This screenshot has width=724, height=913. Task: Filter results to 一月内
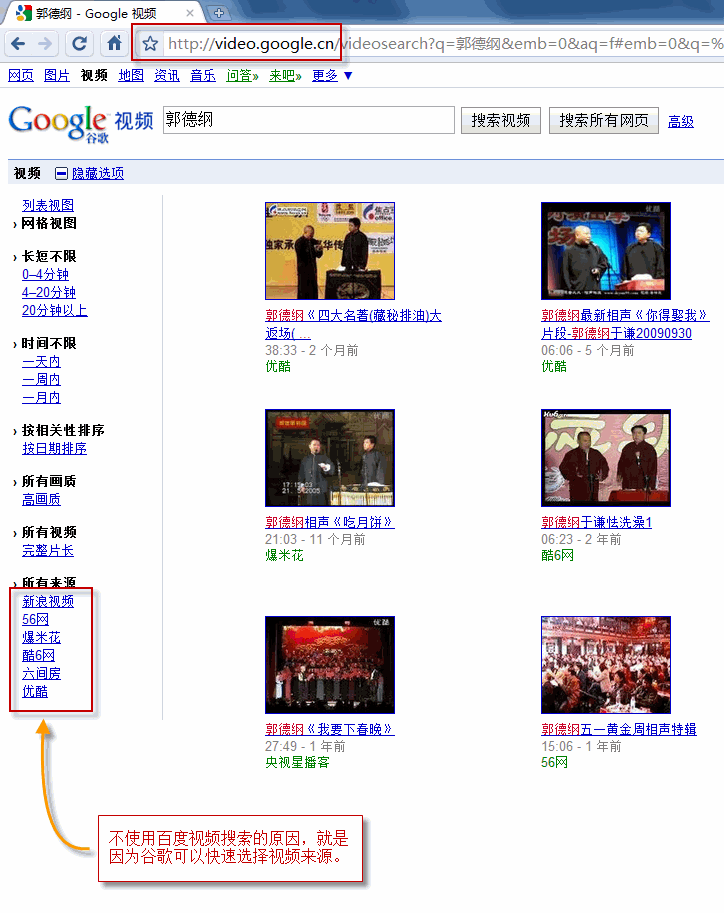(x=41, y=398)
